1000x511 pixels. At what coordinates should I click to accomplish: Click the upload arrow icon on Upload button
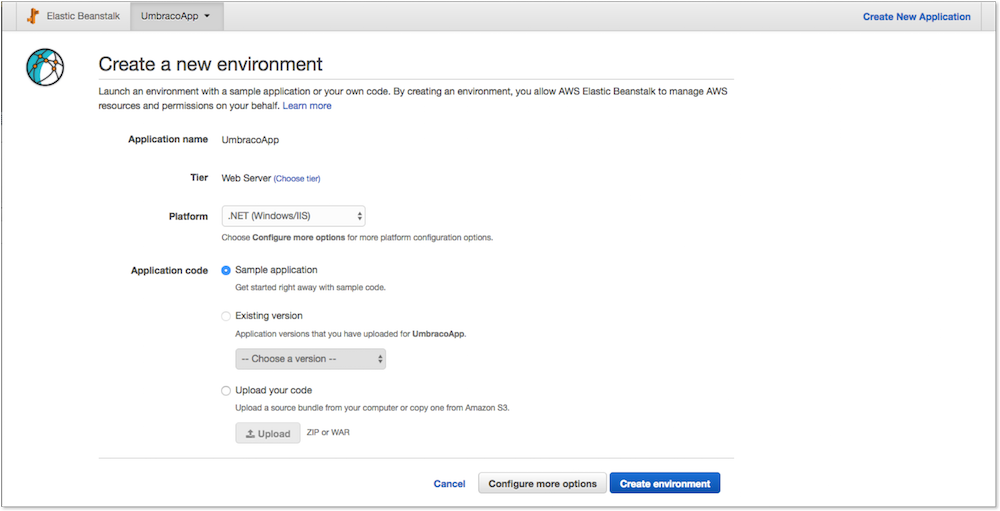point(250,434)
